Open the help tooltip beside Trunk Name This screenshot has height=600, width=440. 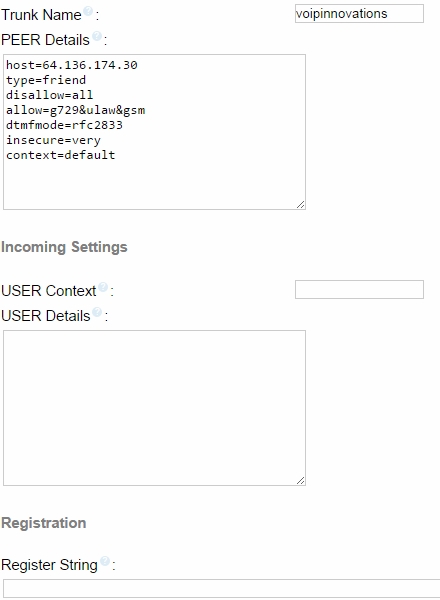(88, 11)
